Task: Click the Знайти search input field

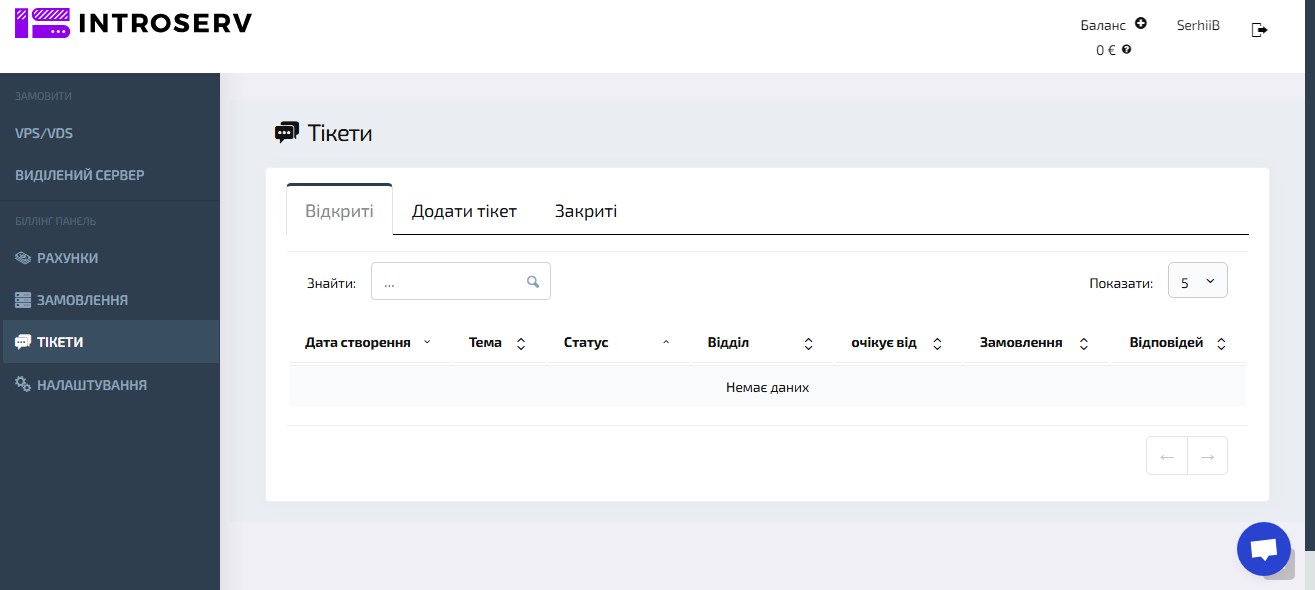Action: click(450, 282)
